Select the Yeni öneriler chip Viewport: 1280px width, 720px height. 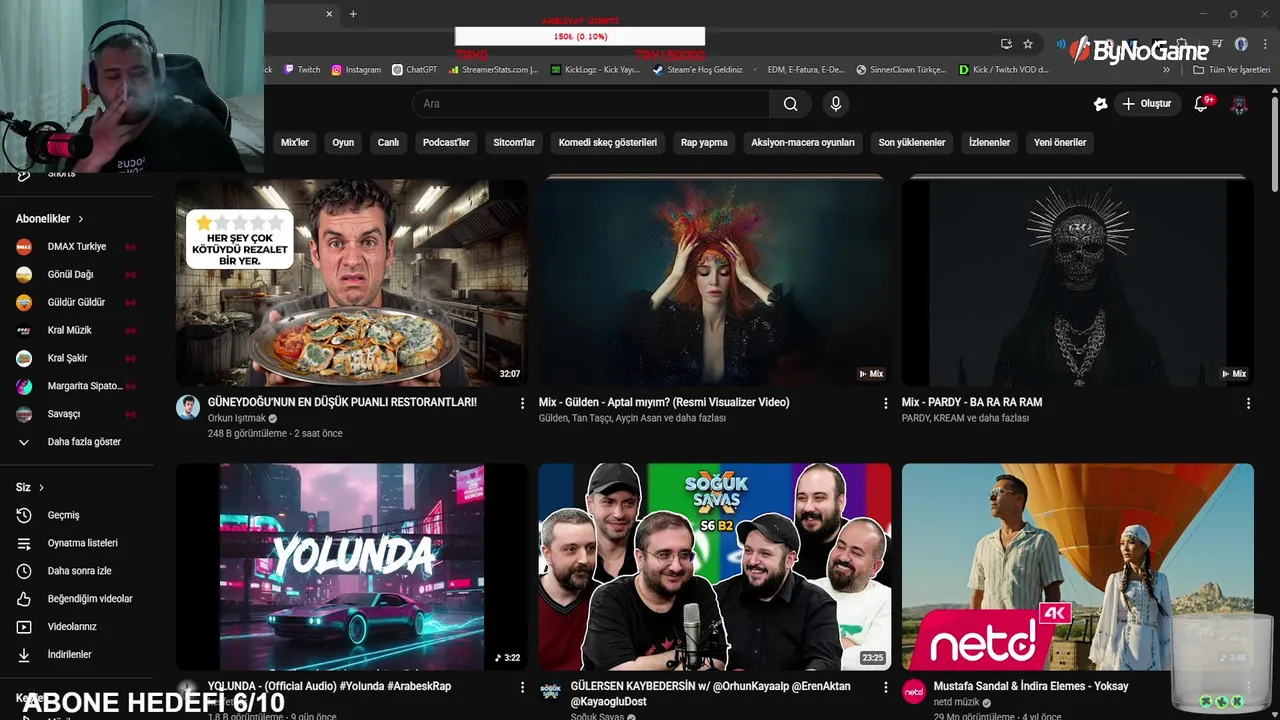(x=1060, y=143)
